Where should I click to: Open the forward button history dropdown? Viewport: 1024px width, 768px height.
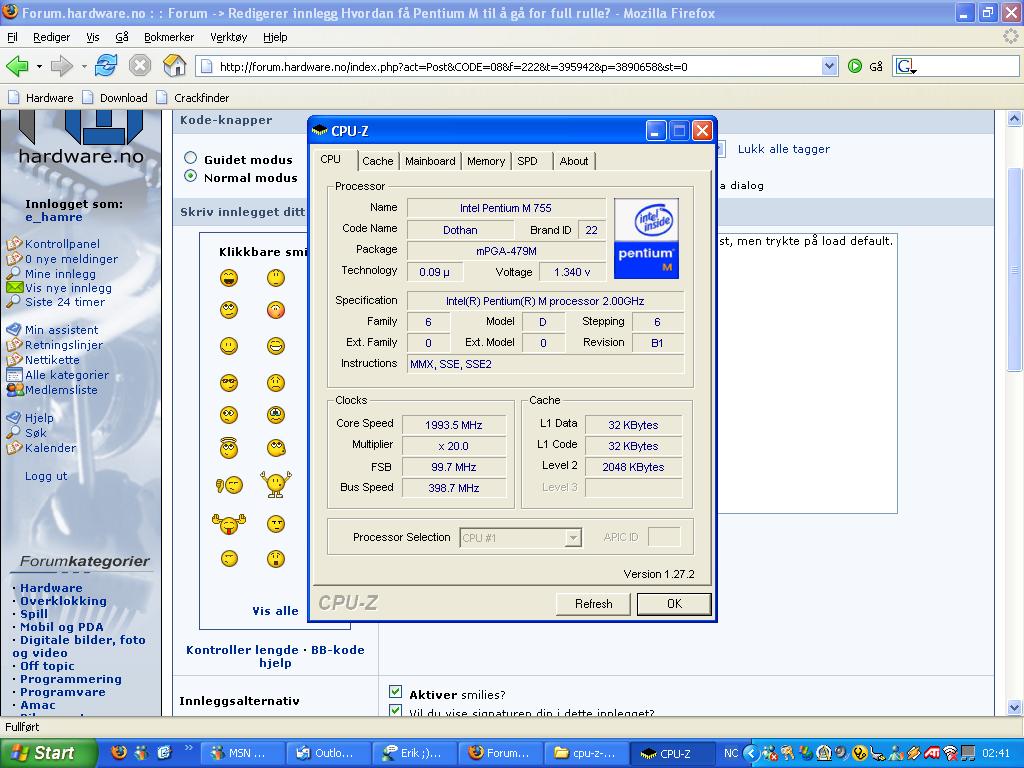pos(84,66)
